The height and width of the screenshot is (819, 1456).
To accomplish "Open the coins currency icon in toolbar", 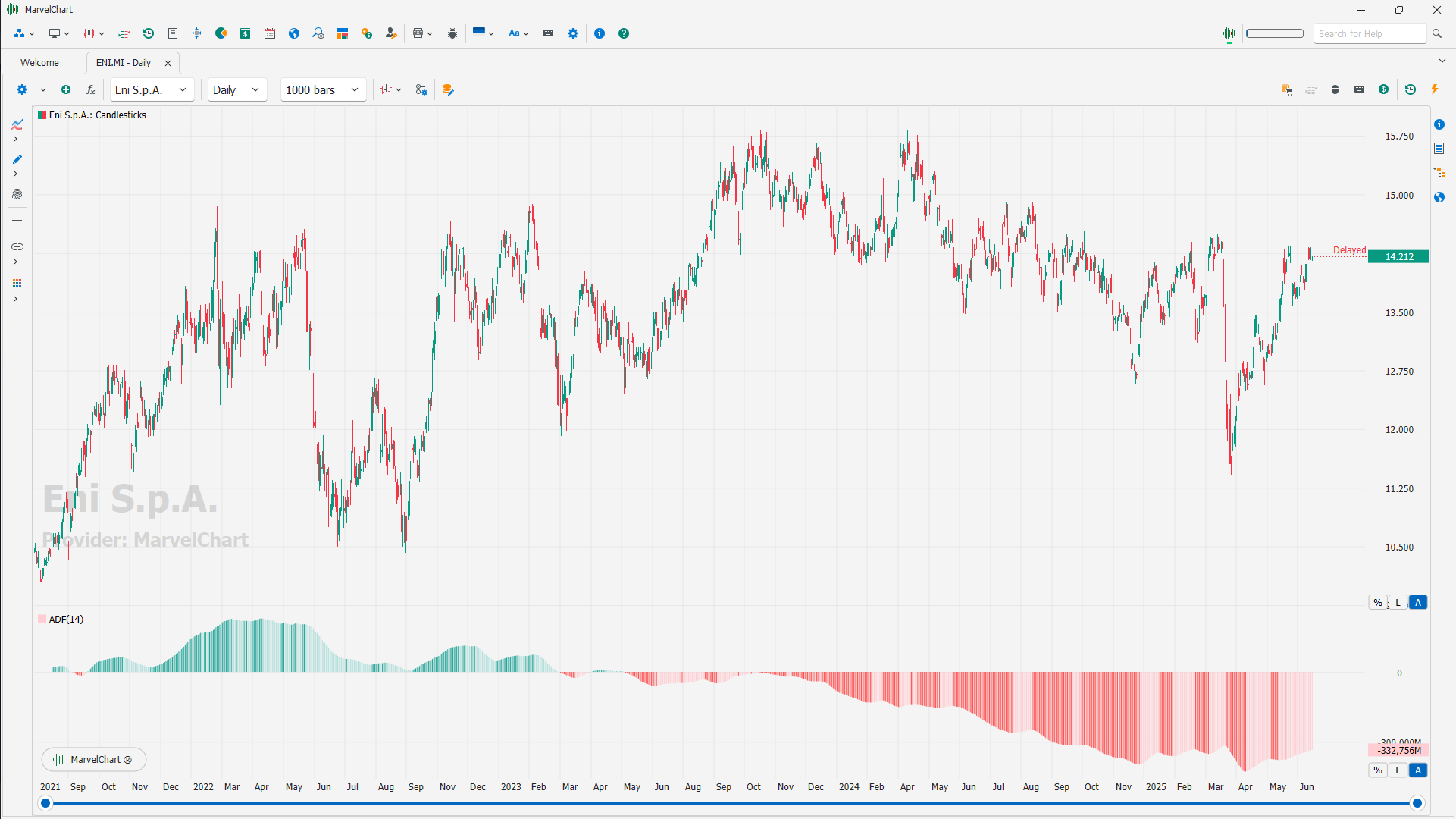I will (367, 33).
